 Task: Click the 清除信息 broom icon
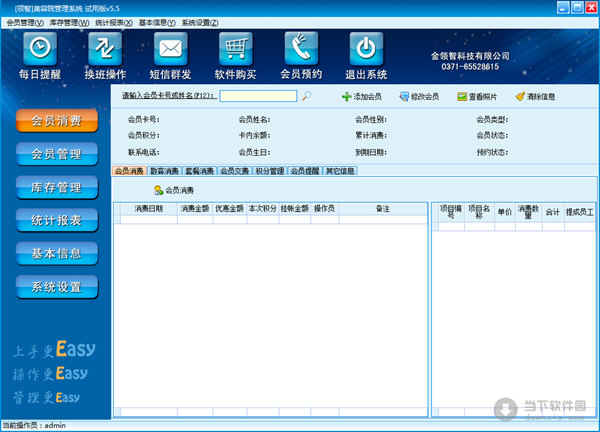[x=520, y=97]
